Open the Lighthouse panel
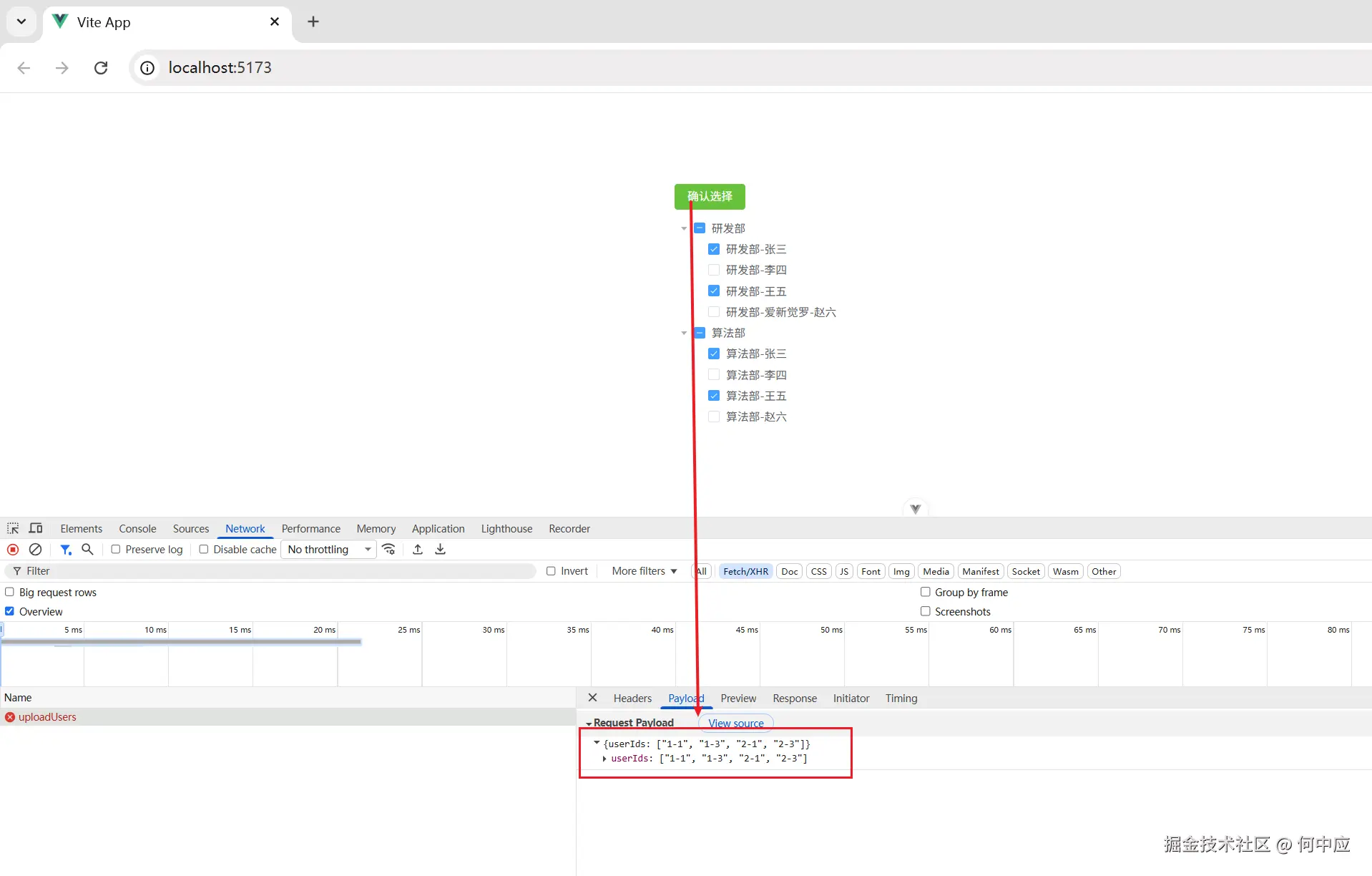Screen dimensions: 1372x876 [507, 529]
